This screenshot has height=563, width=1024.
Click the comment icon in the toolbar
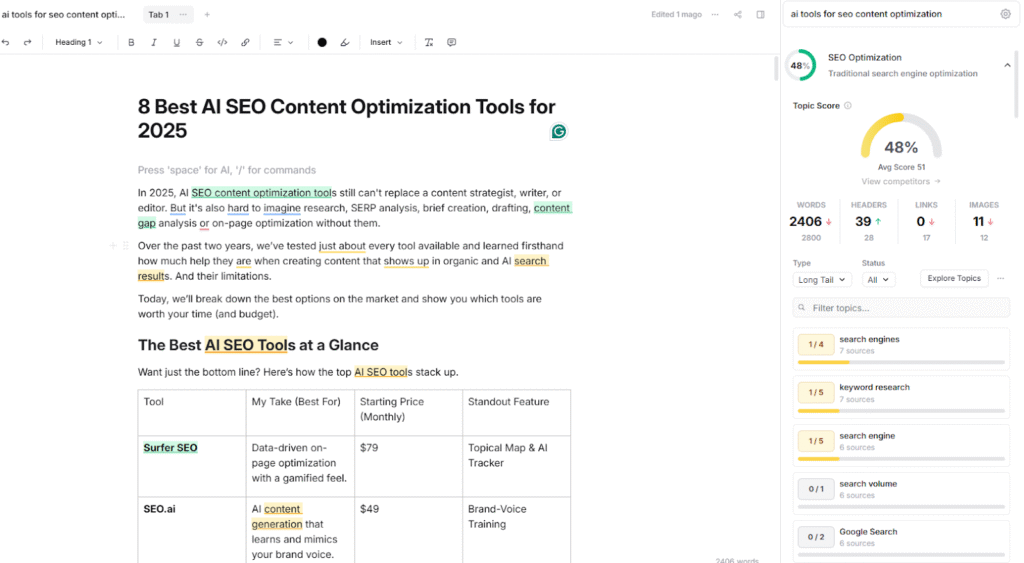(x=452, y=43)
